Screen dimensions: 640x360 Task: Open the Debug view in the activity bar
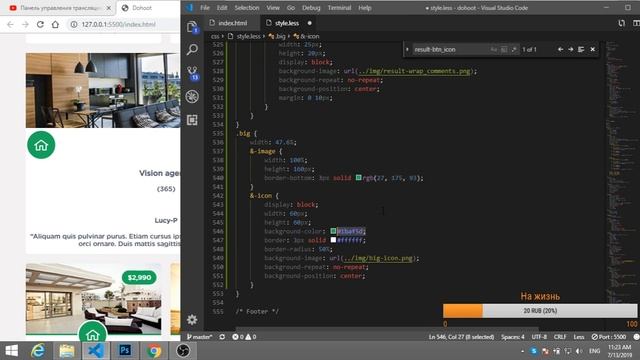coord(192,97)
